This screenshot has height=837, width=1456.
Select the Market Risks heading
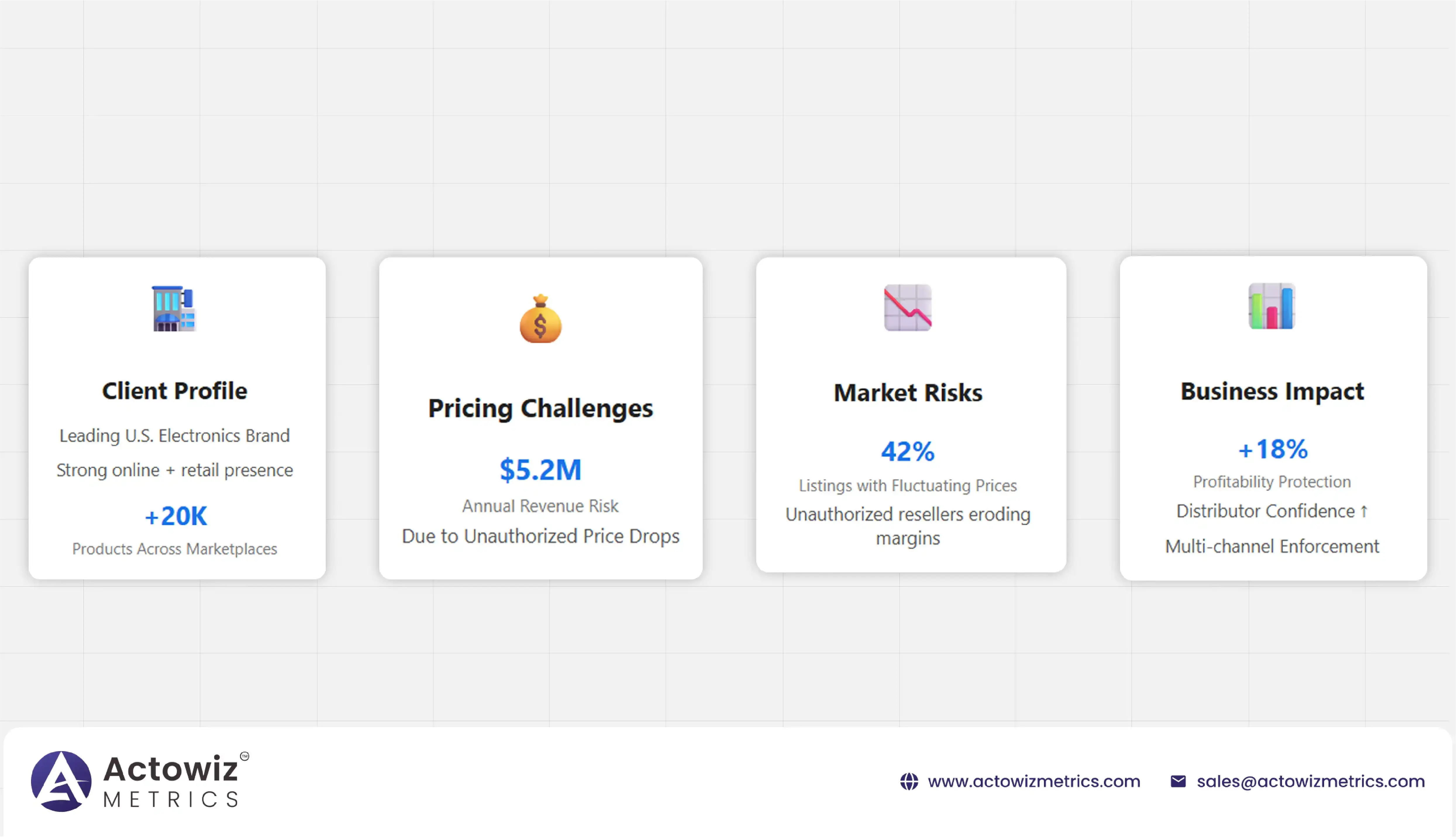(x=908, y=393)
